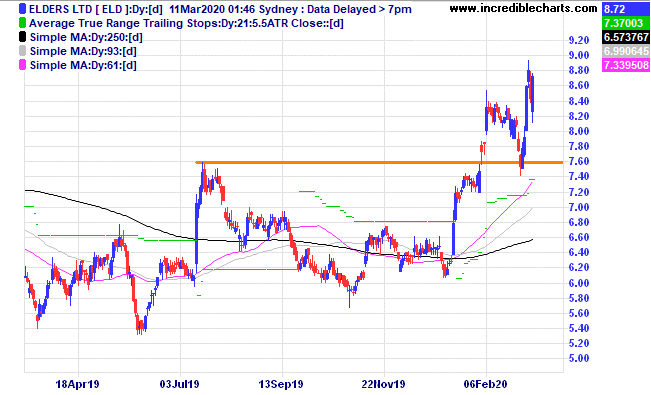Click the 9.20 price axis label

579,40
